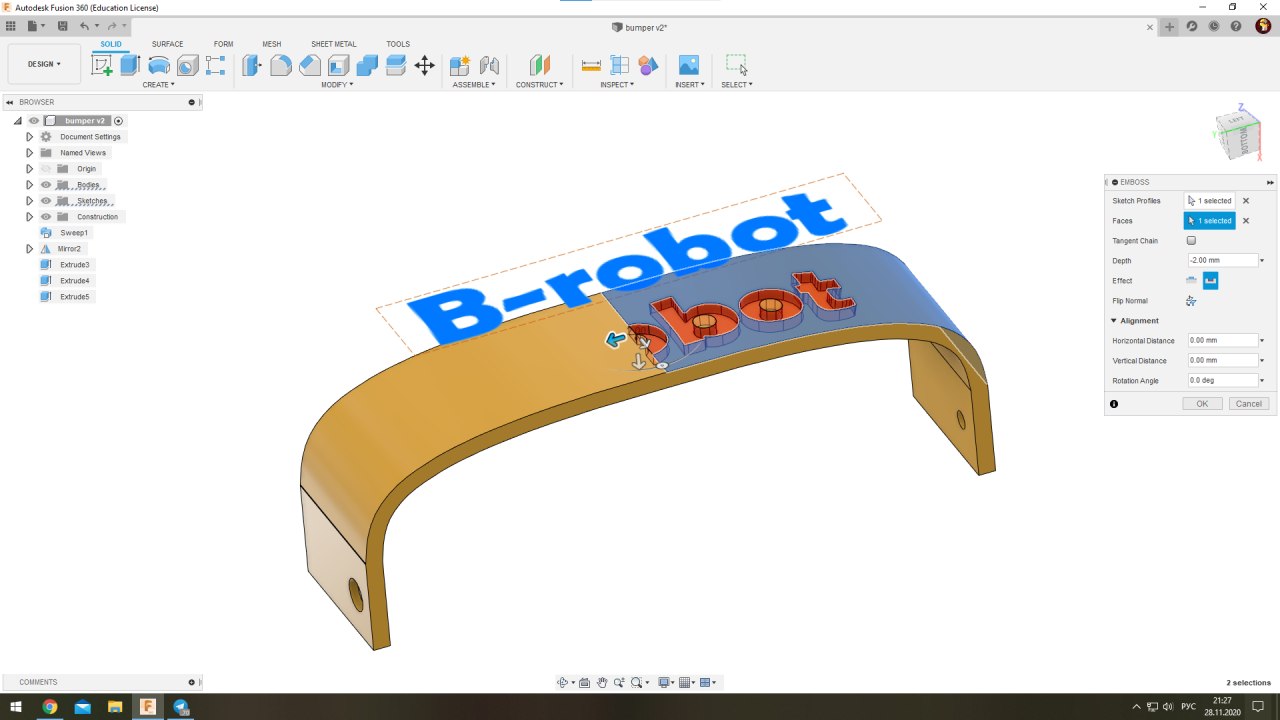Expand the Document Settings node
Image resolution: width=1280 pixels, height=720 pixels.
pyautogui.click(x=30, y=137)
